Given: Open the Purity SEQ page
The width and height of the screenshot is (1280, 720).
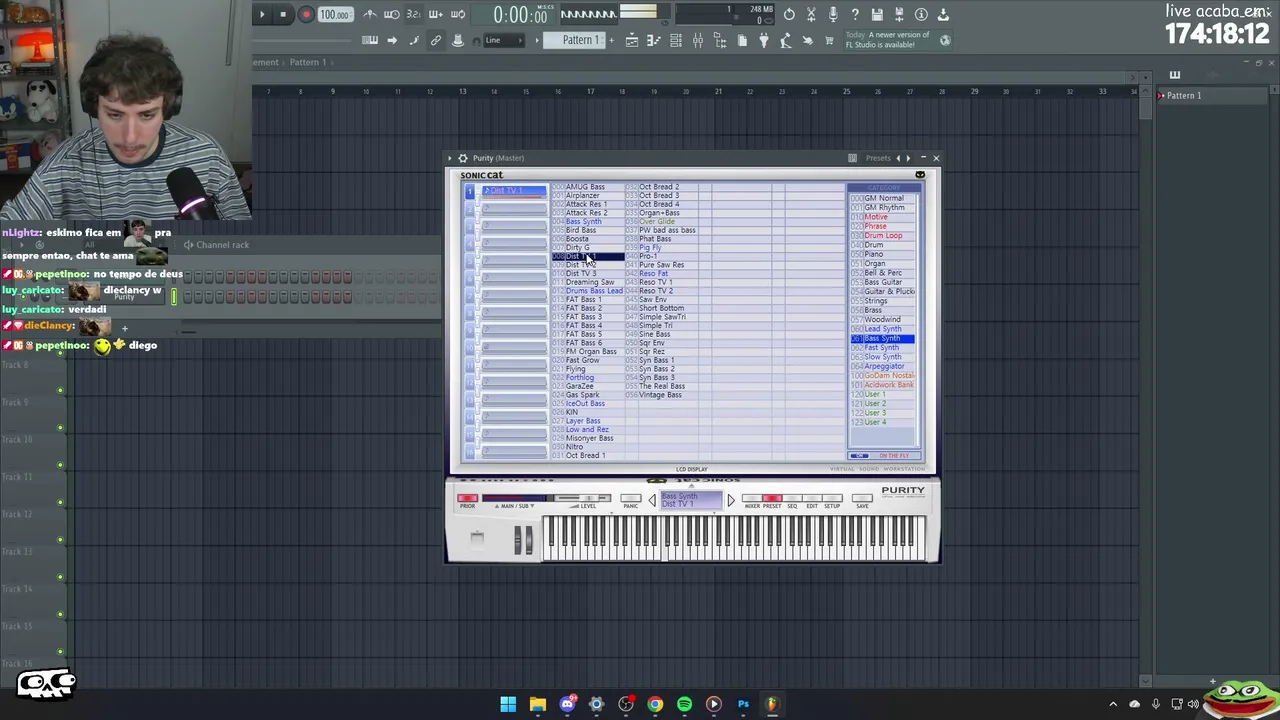Looking at the screenshot, I should 792,498.
